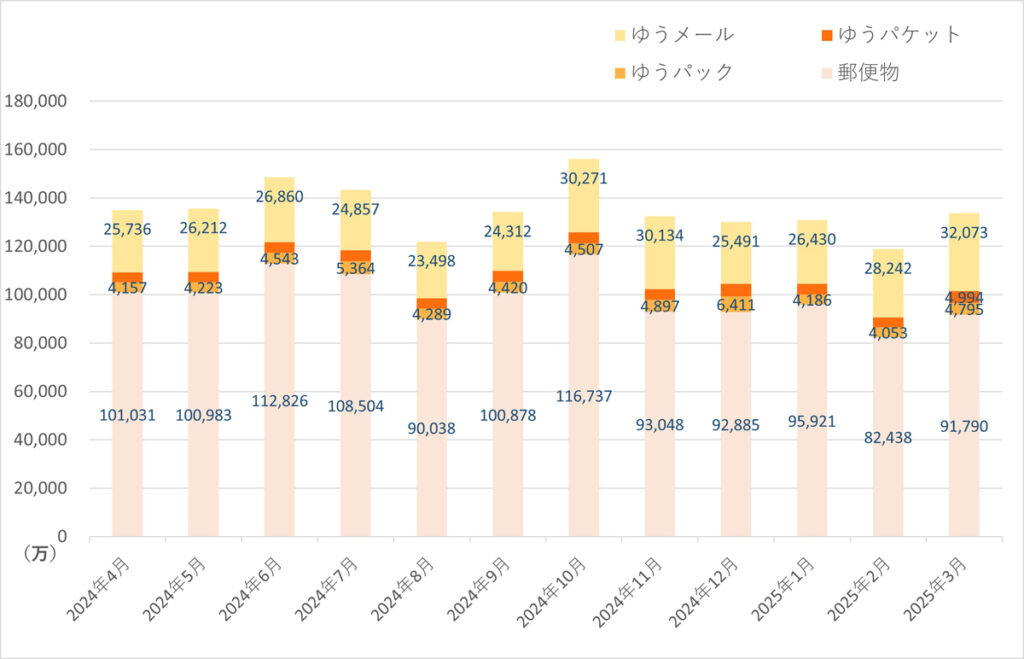Click the 108,504 data label in the 2024年7月 bar
Screen dimensions: 1024x659
pyautogui.click(x=356, y=407)
